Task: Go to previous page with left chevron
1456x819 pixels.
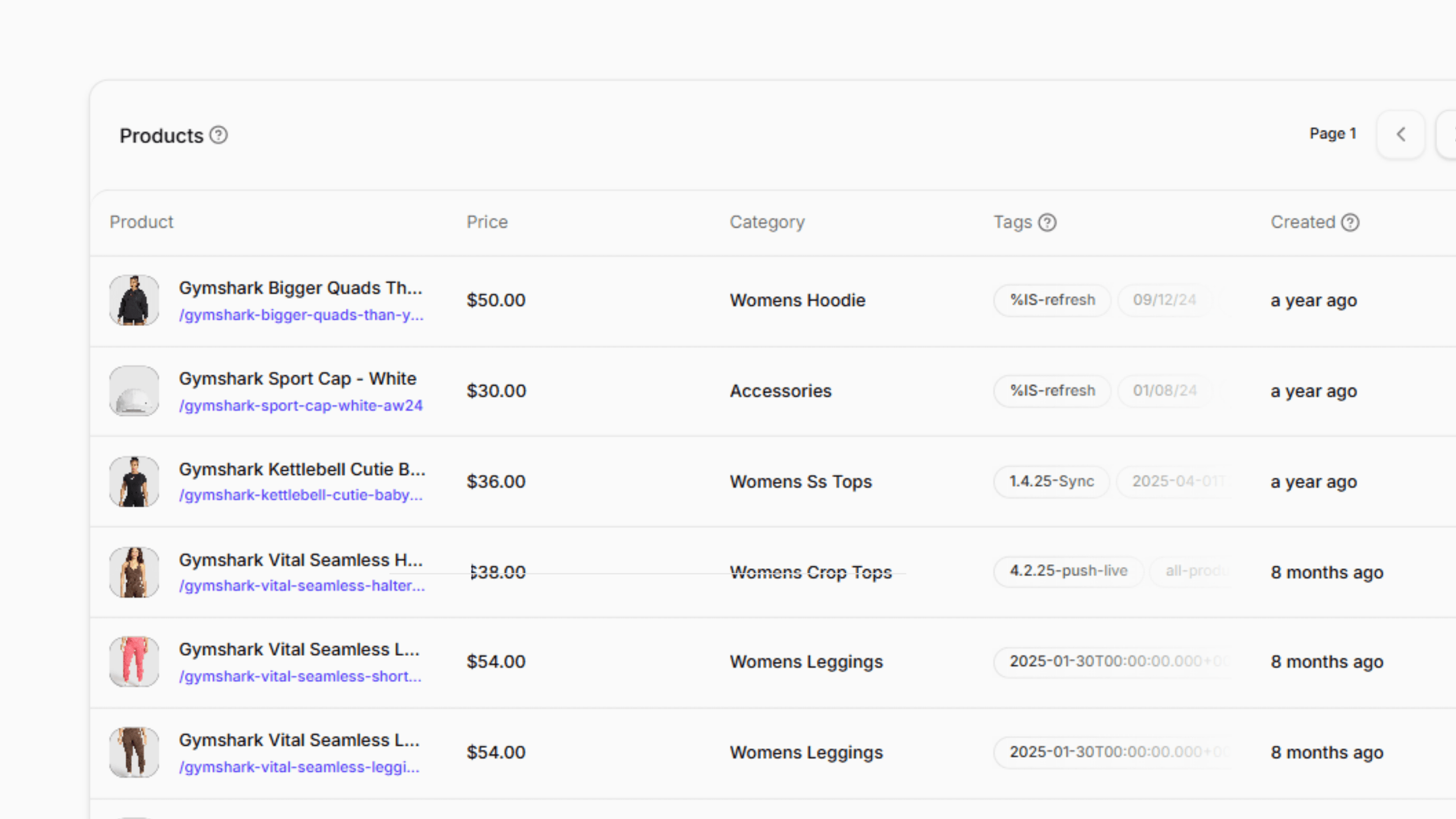Action: tap(1401, 135)
